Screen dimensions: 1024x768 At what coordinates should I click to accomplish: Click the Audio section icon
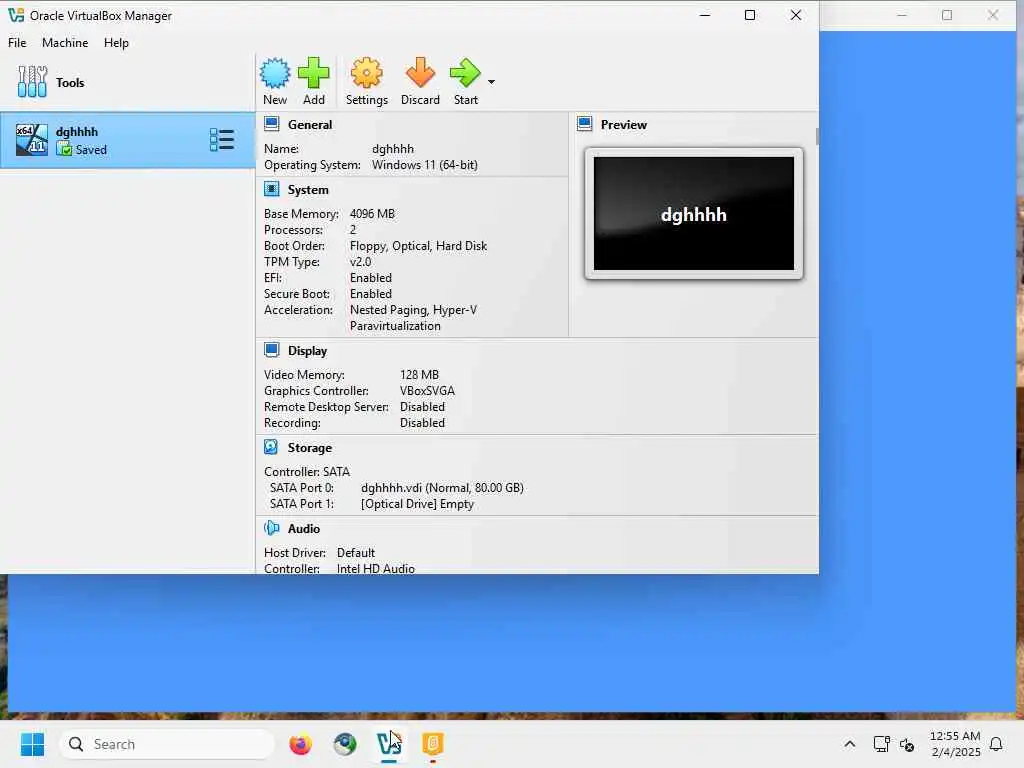(272, 528)
